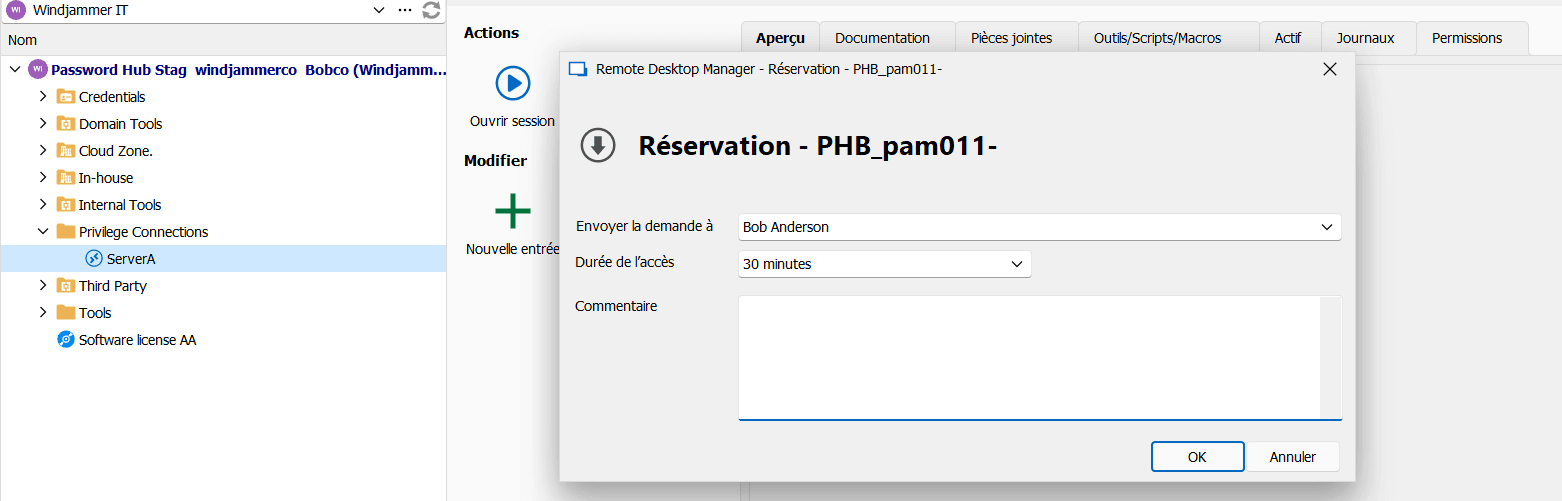Click the green Nouvelle entrée plus icon
Viewport: 1562px width, 501px height.
tap(513, 211)
